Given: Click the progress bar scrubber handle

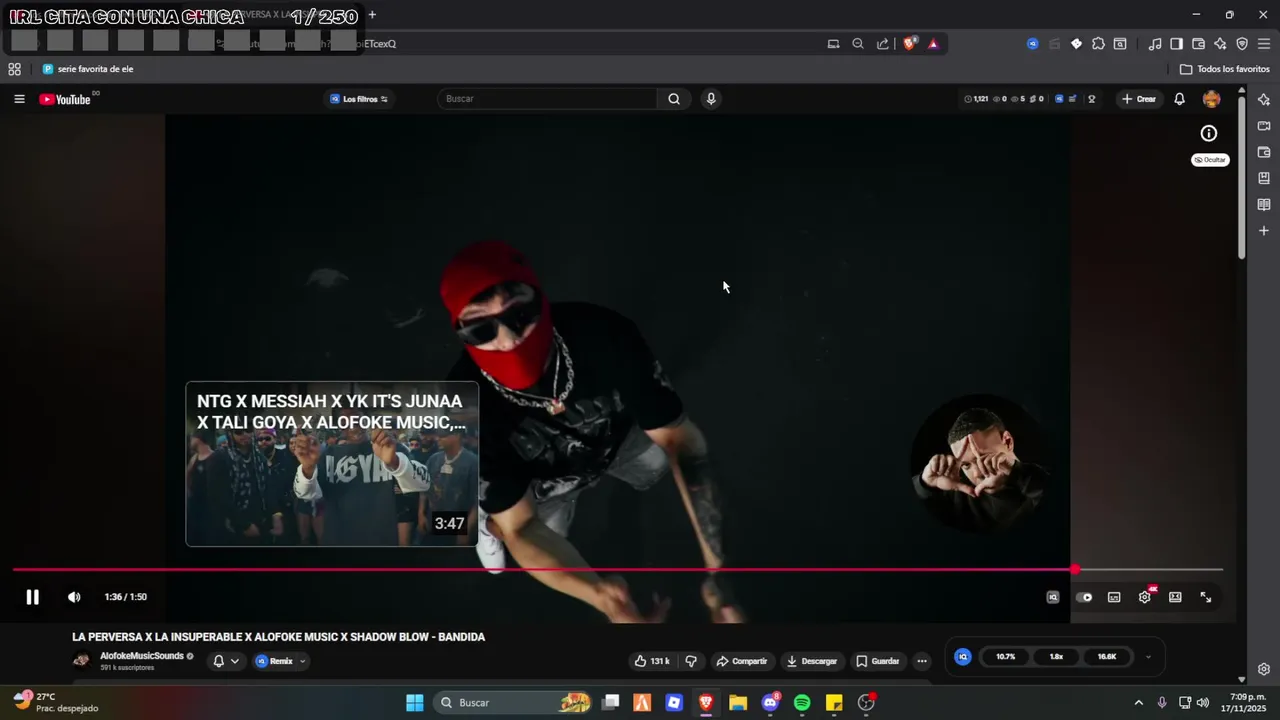Looking at the screenshot, I should pos(1075,570).
